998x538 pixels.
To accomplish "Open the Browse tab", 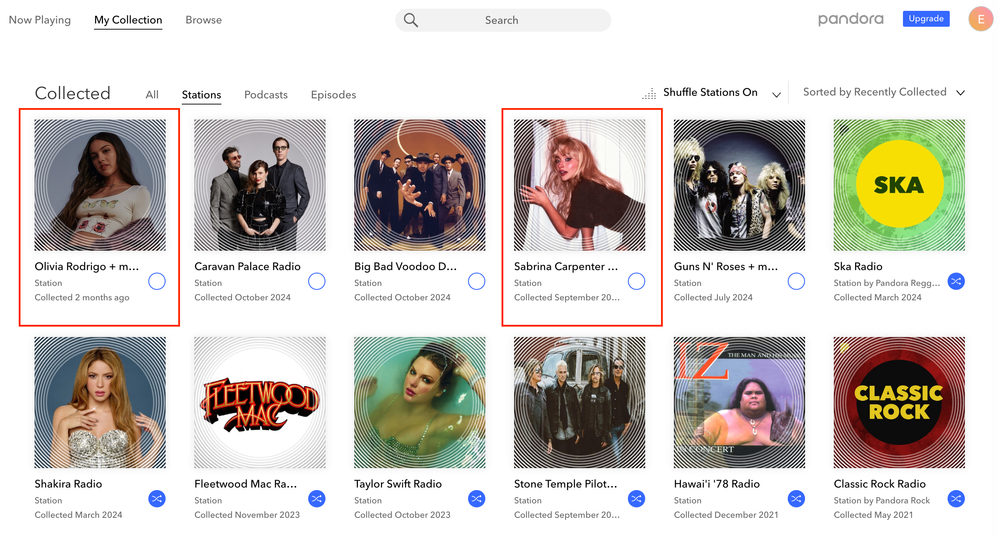I will click(203, 20).
